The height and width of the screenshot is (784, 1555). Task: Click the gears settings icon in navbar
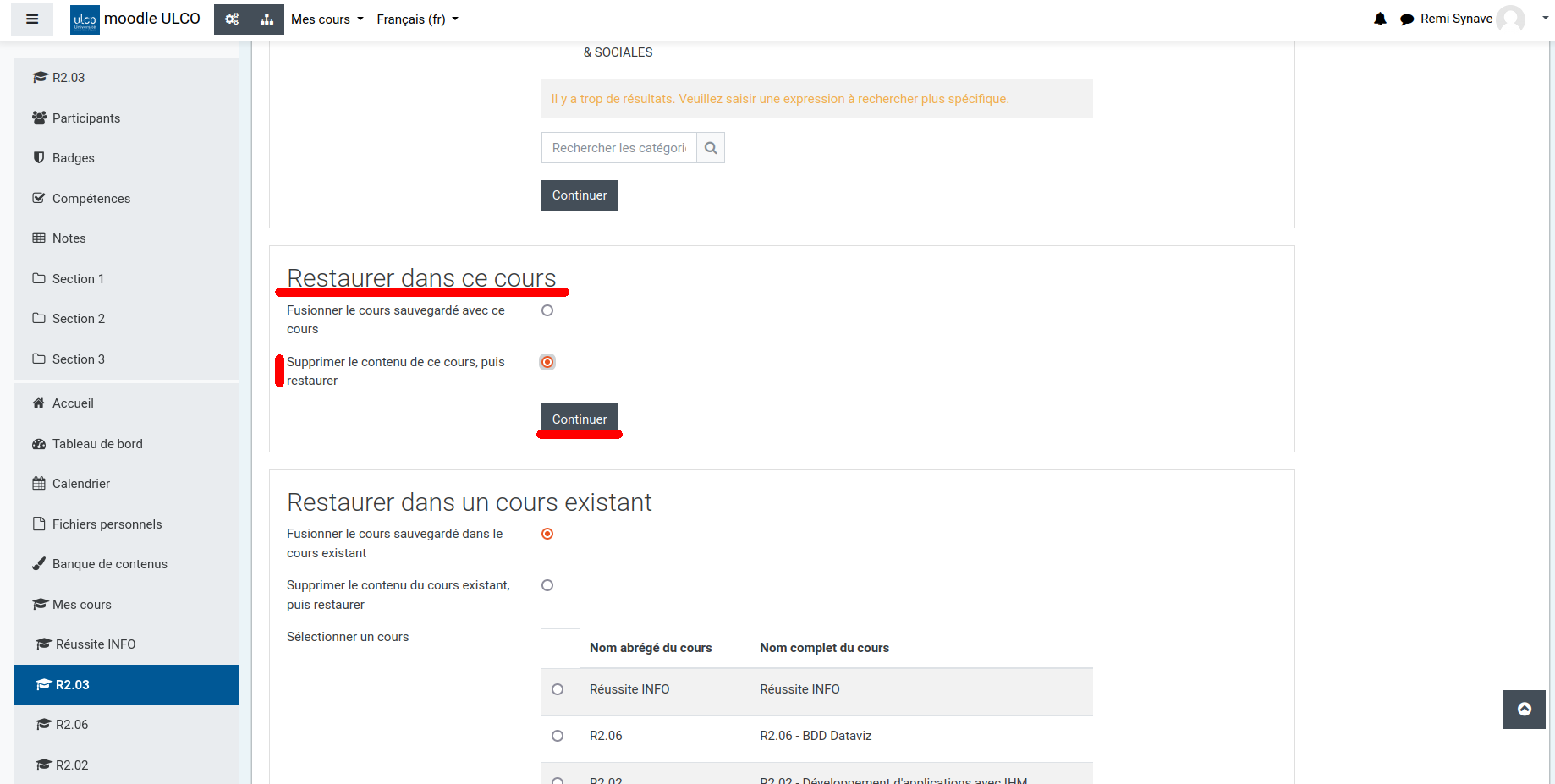coord(232,19)
